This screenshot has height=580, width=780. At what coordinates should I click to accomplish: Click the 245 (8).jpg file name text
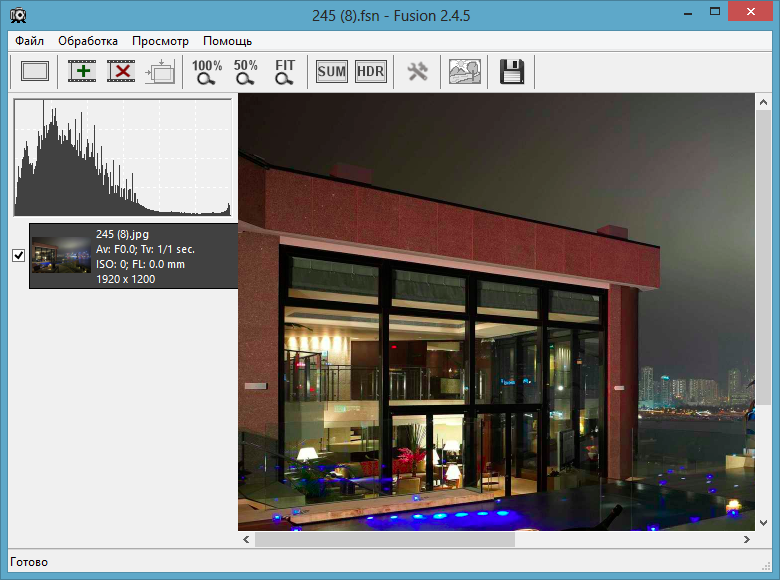click(122, 234)
